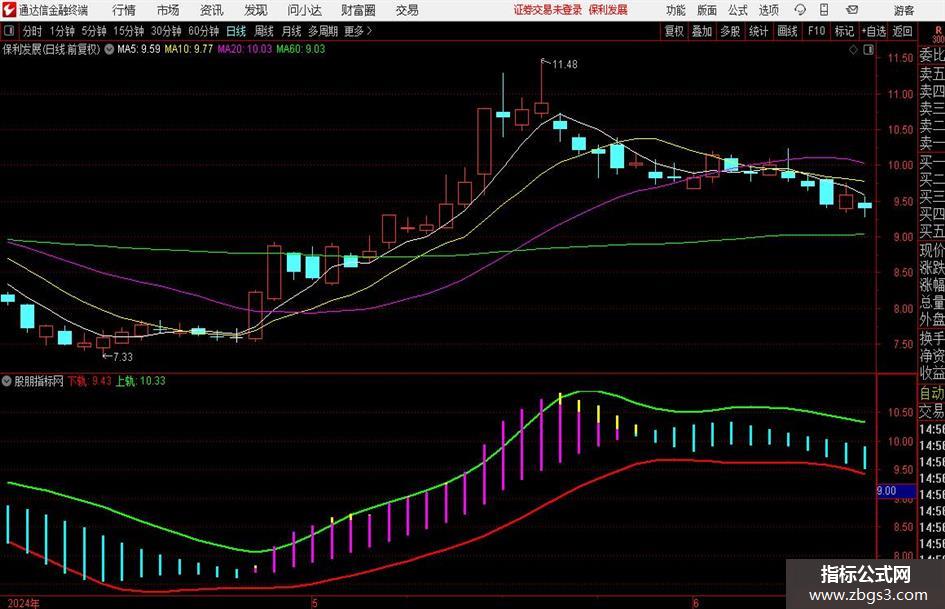The height and width of the screenshot is (609, 945).
Task: Open the 公式 menu
Action: [738, 10]
